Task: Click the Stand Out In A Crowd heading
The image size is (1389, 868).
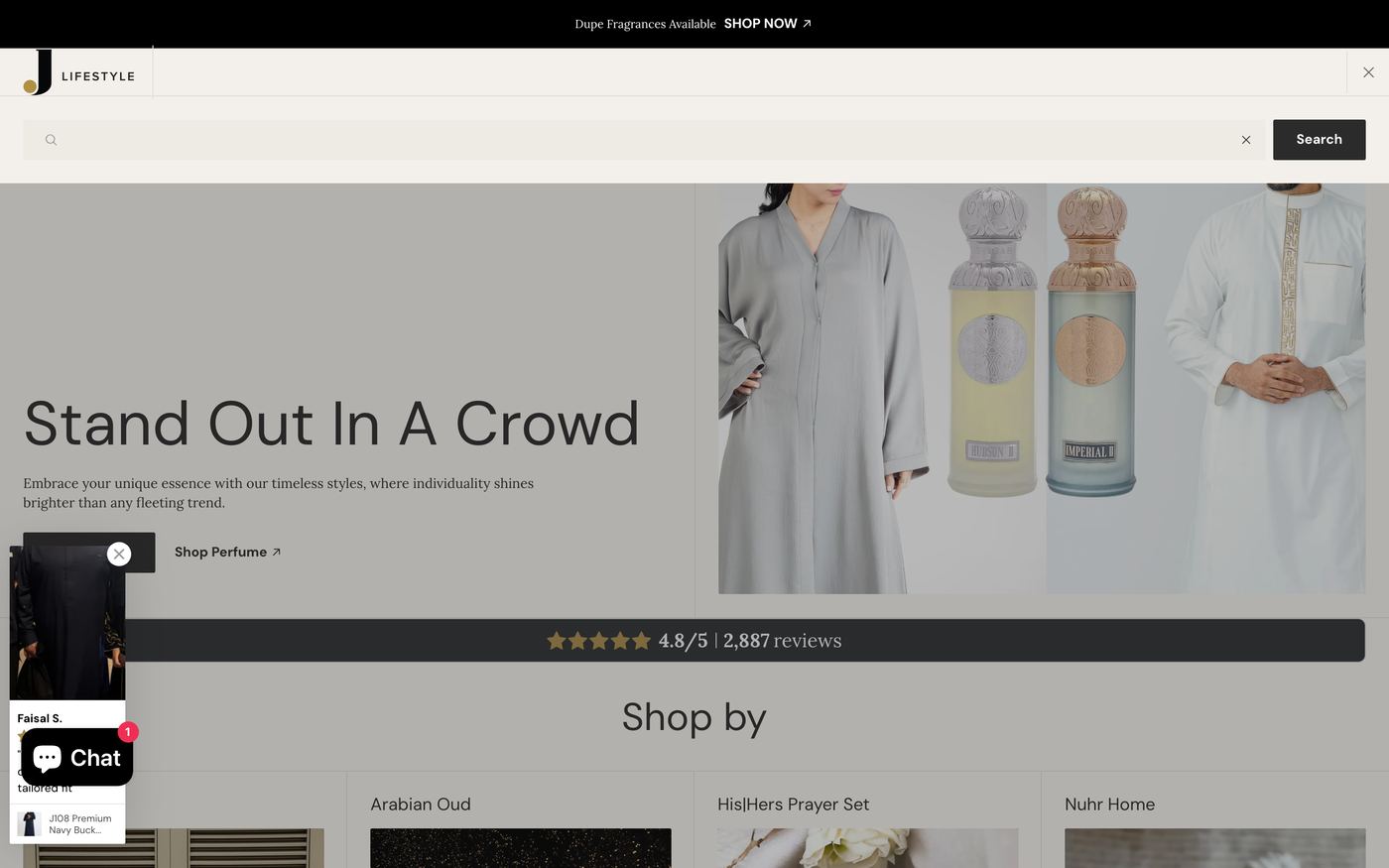Action: [x=331, y=424]
